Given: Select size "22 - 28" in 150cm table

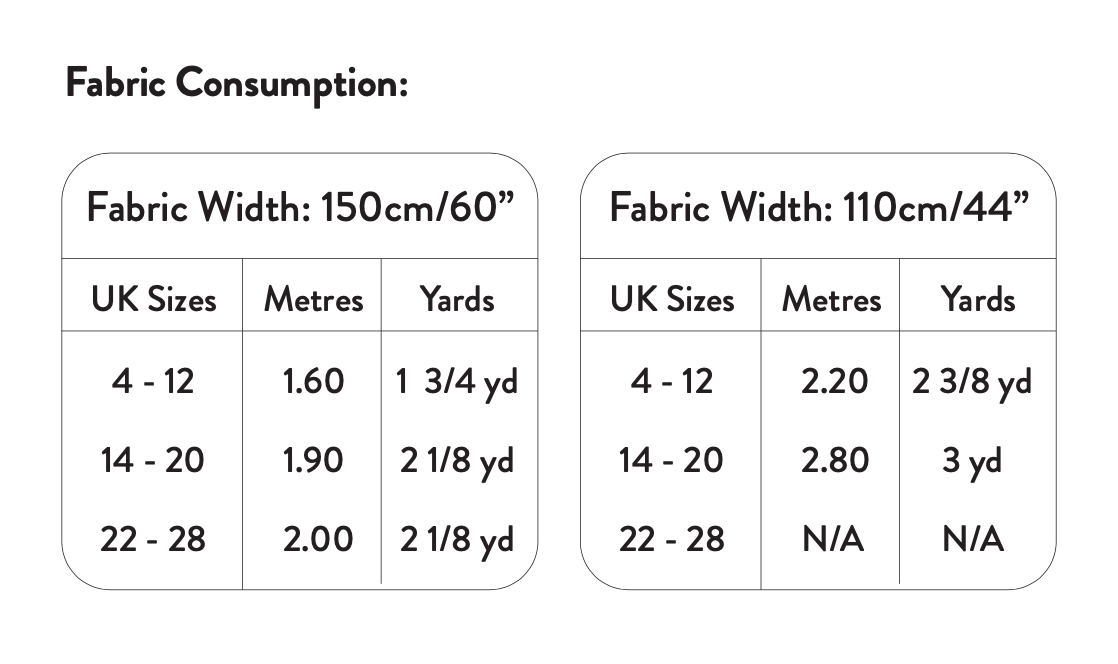Looking at the screenshot, I should pyautogui.click(x=153, y=539).
